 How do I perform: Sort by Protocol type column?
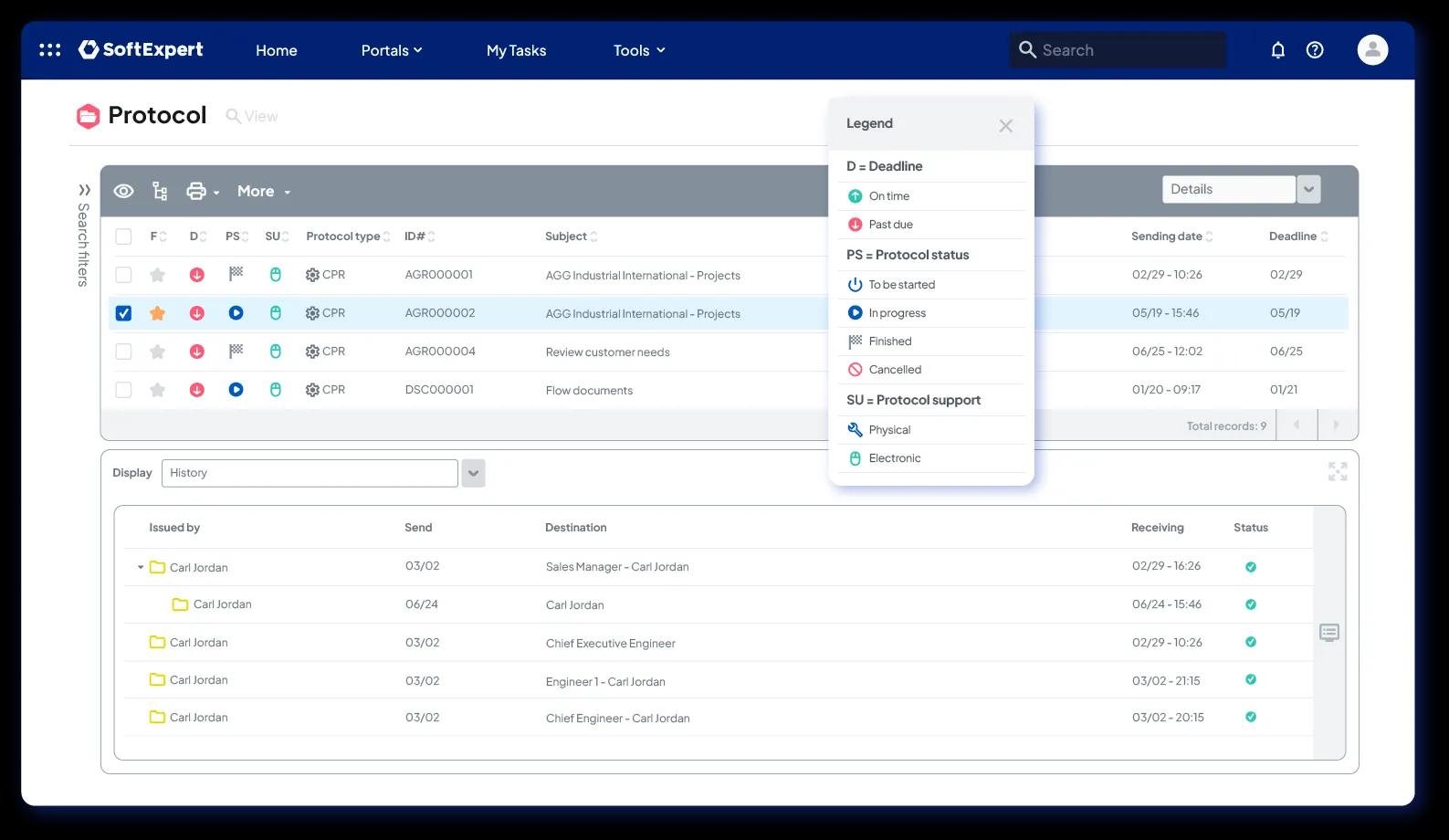pyautogui.click(x=348, y=236)
